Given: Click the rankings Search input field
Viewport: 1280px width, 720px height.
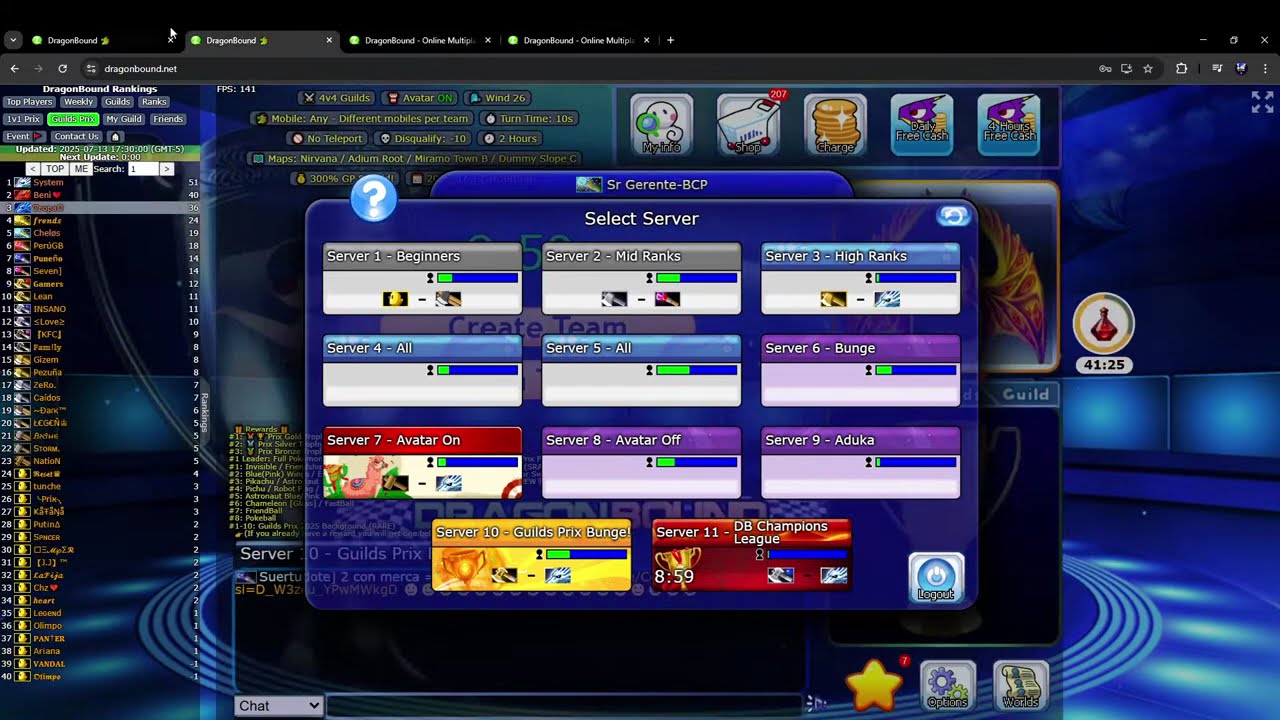Looking at the screenshot, I should 143,169.
